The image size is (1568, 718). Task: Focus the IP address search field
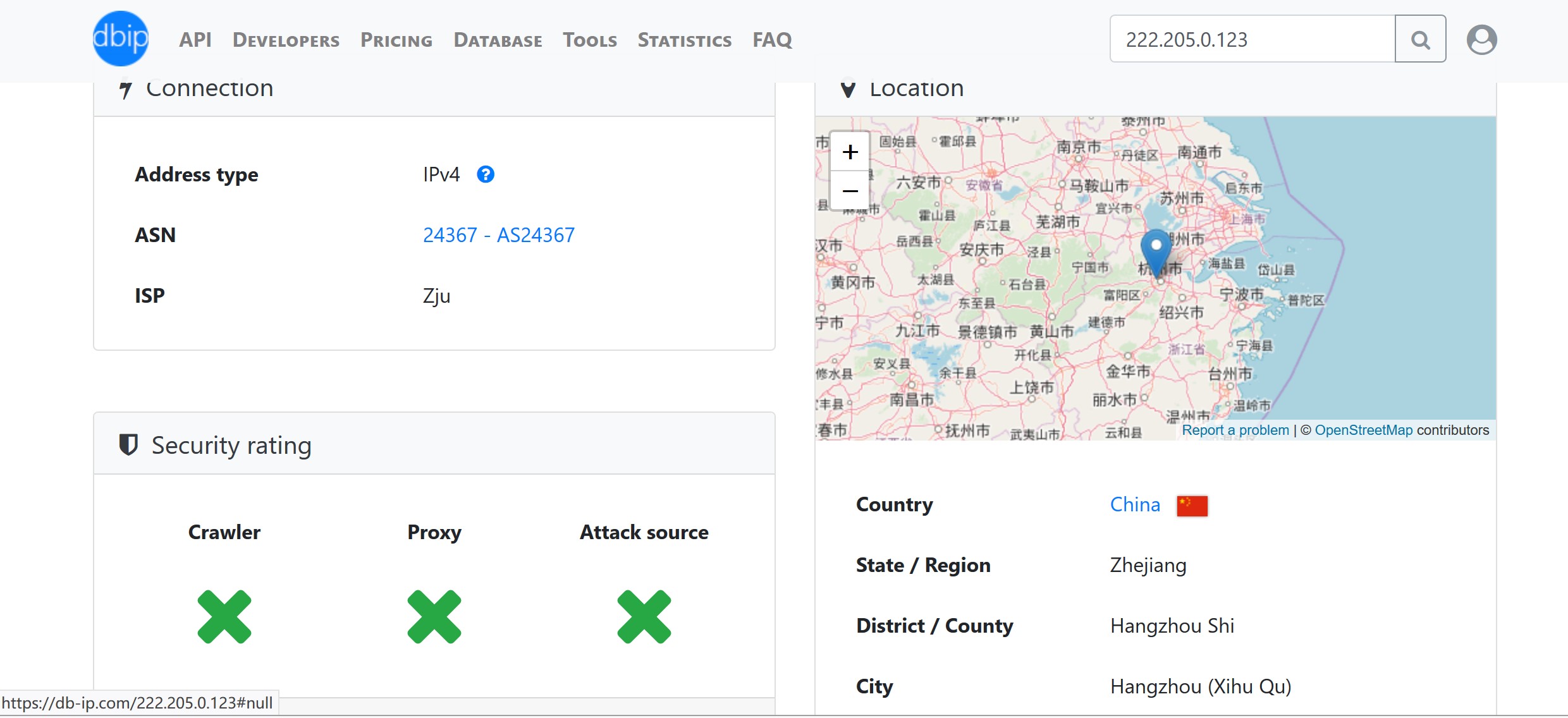coord(1252,39)
